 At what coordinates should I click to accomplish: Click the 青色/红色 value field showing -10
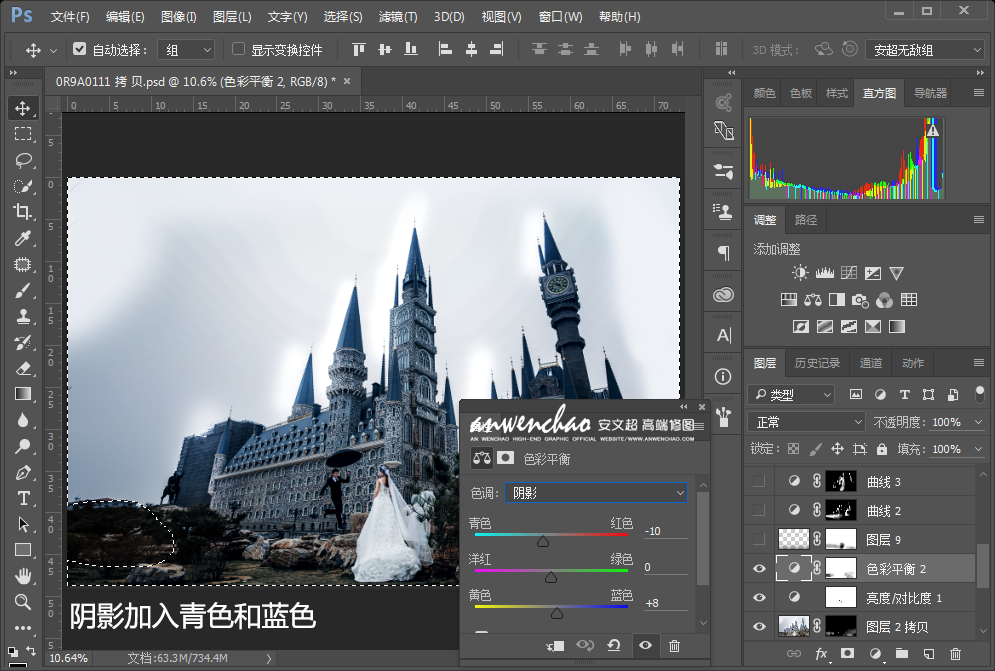point(665,531)
